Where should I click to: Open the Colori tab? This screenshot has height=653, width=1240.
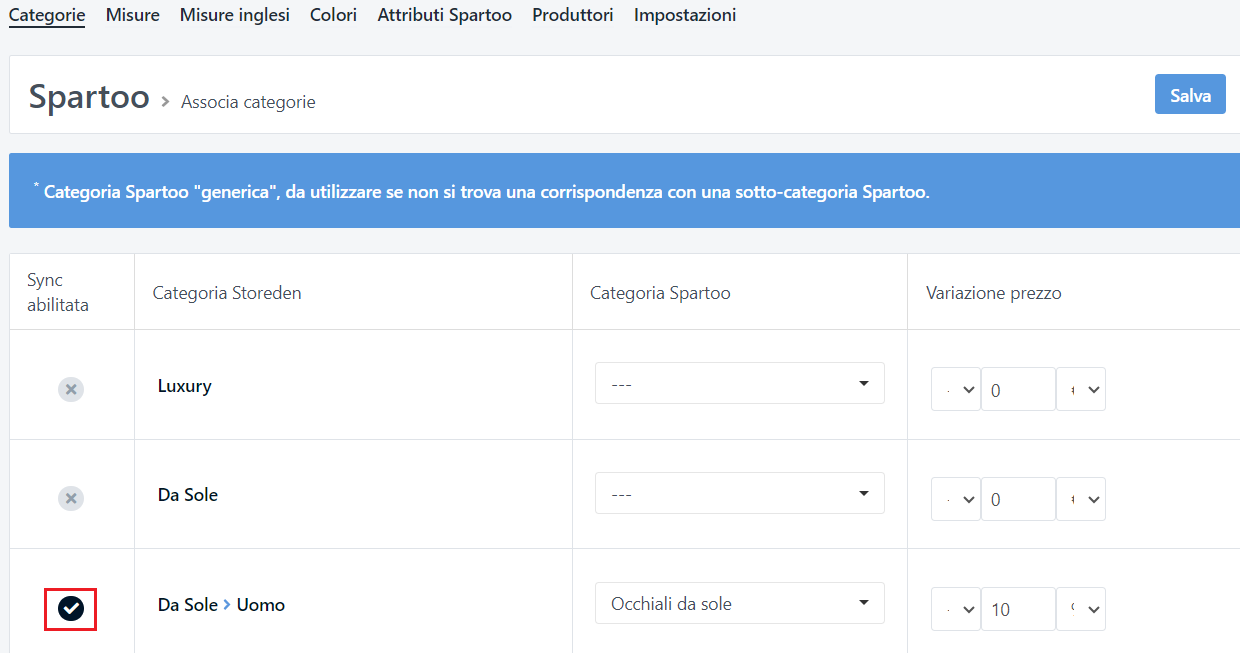click(x=334, y=15)
